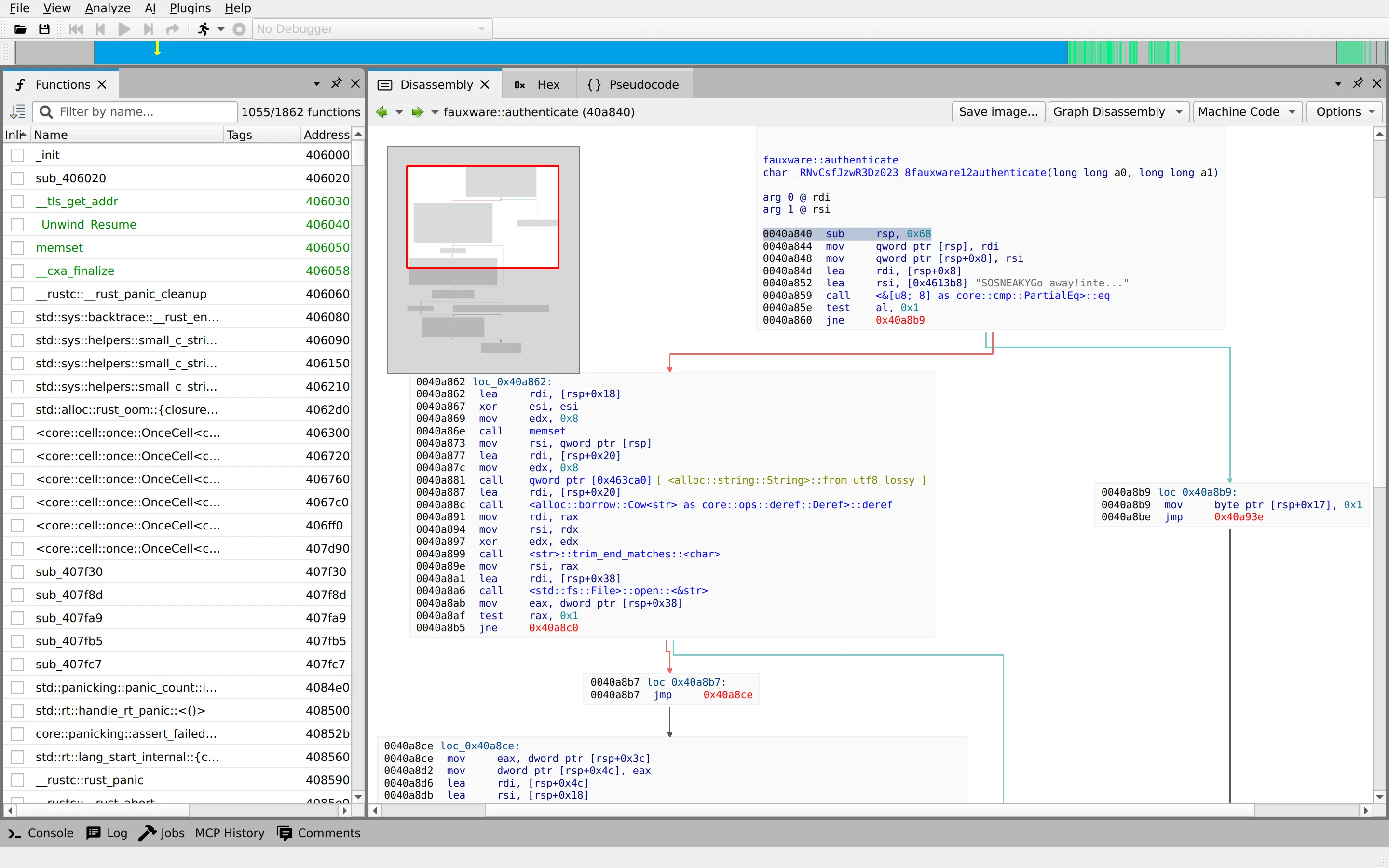Image resolution: width=1389 pixels, height=868 pixels.
Task: Expand dropdown arrow next to running-man icon
Action: 220,29
